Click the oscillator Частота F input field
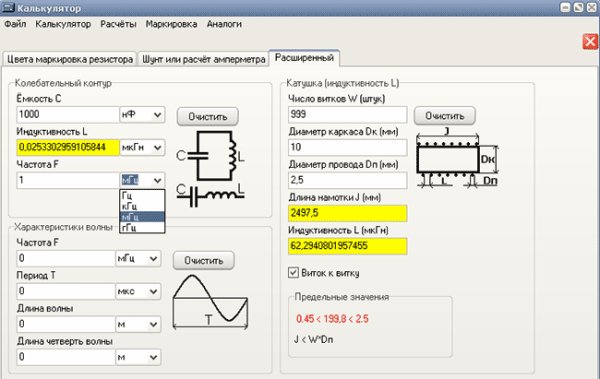Screen dimensions: 600x379 pyautogui.click(x=68, y=180)
